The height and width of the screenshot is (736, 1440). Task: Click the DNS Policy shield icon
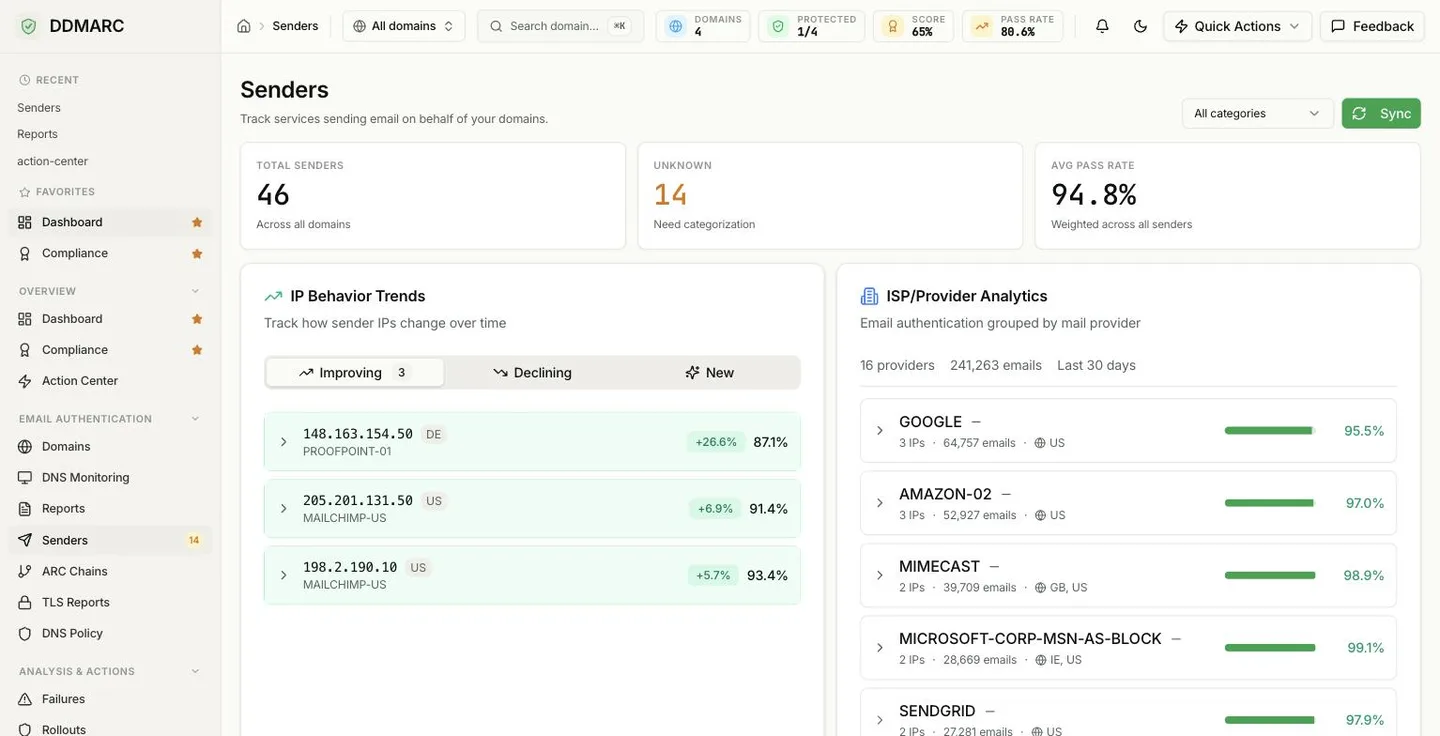pyautogui.click(x=25, y=633)
